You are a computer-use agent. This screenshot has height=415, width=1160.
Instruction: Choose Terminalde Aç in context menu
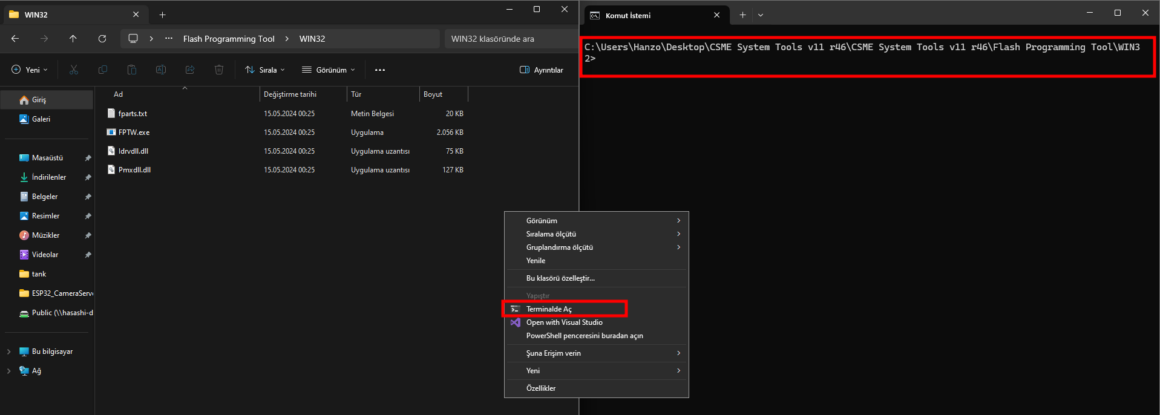pos(596,308)
